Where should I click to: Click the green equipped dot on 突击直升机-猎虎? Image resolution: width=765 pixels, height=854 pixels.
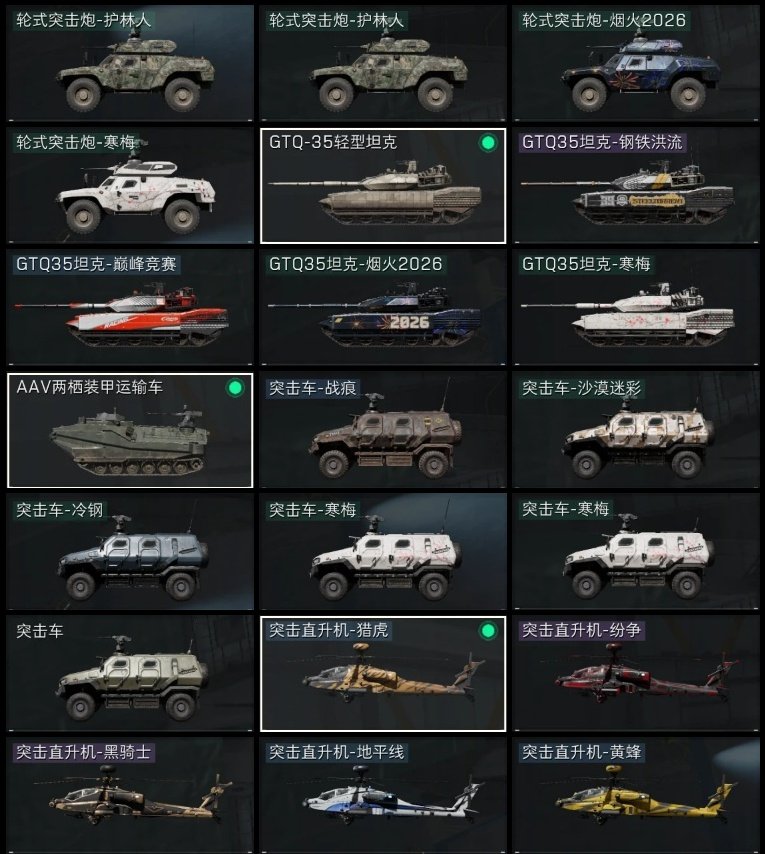(488, 631)
